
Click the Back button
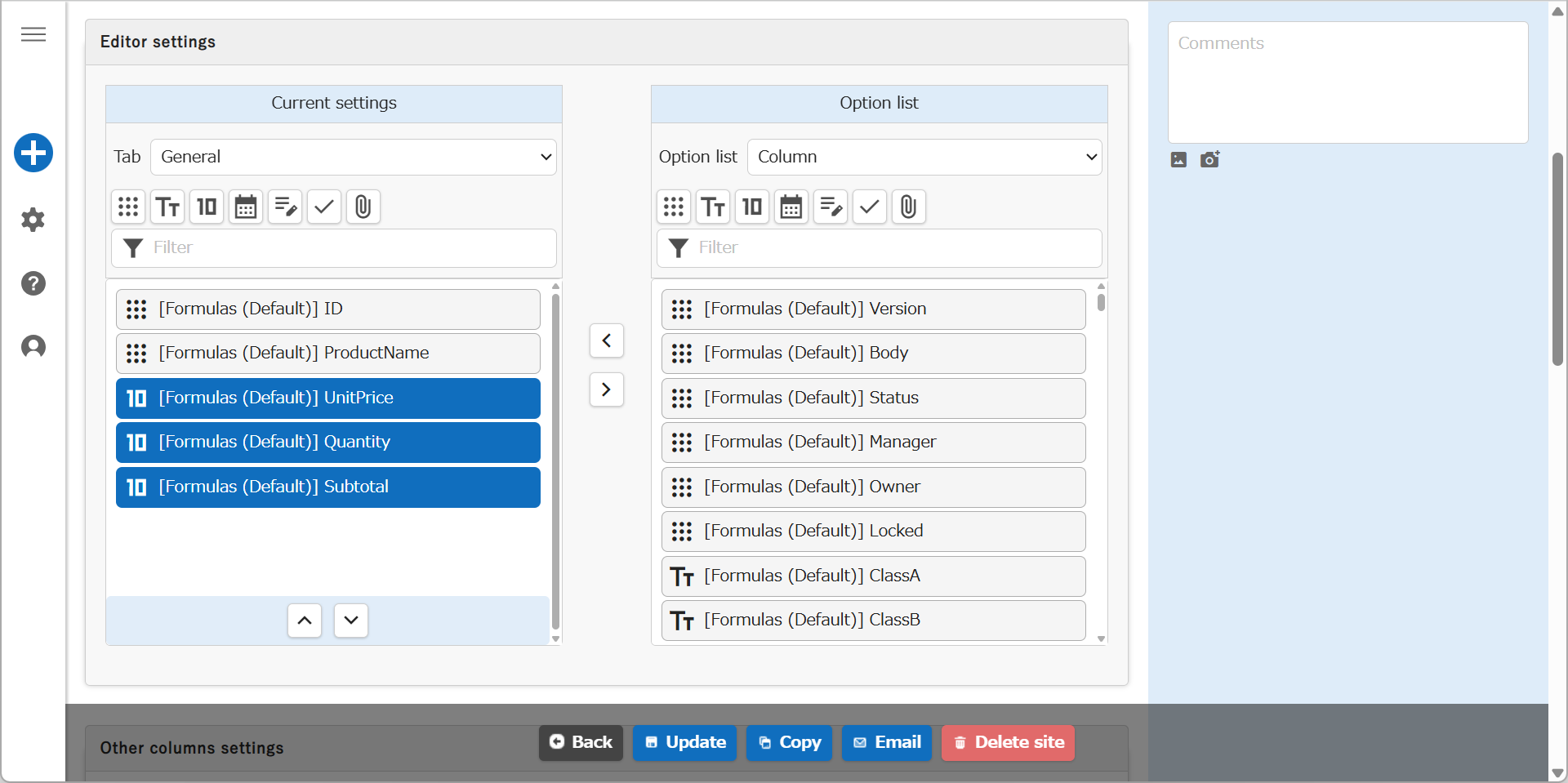(x=581, y=742)
